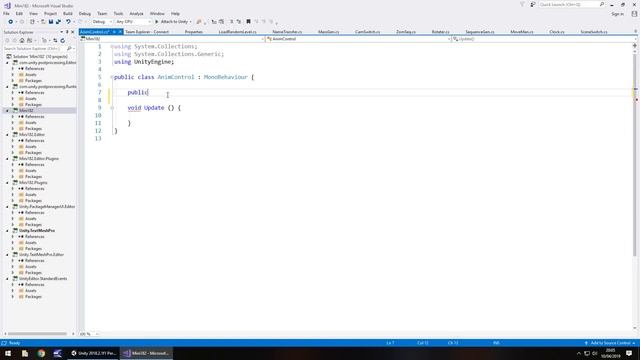The width and height of the screenshot is (640, 360).
Task: Switch to the Rotater.cs tab
Action: [440, 32]
